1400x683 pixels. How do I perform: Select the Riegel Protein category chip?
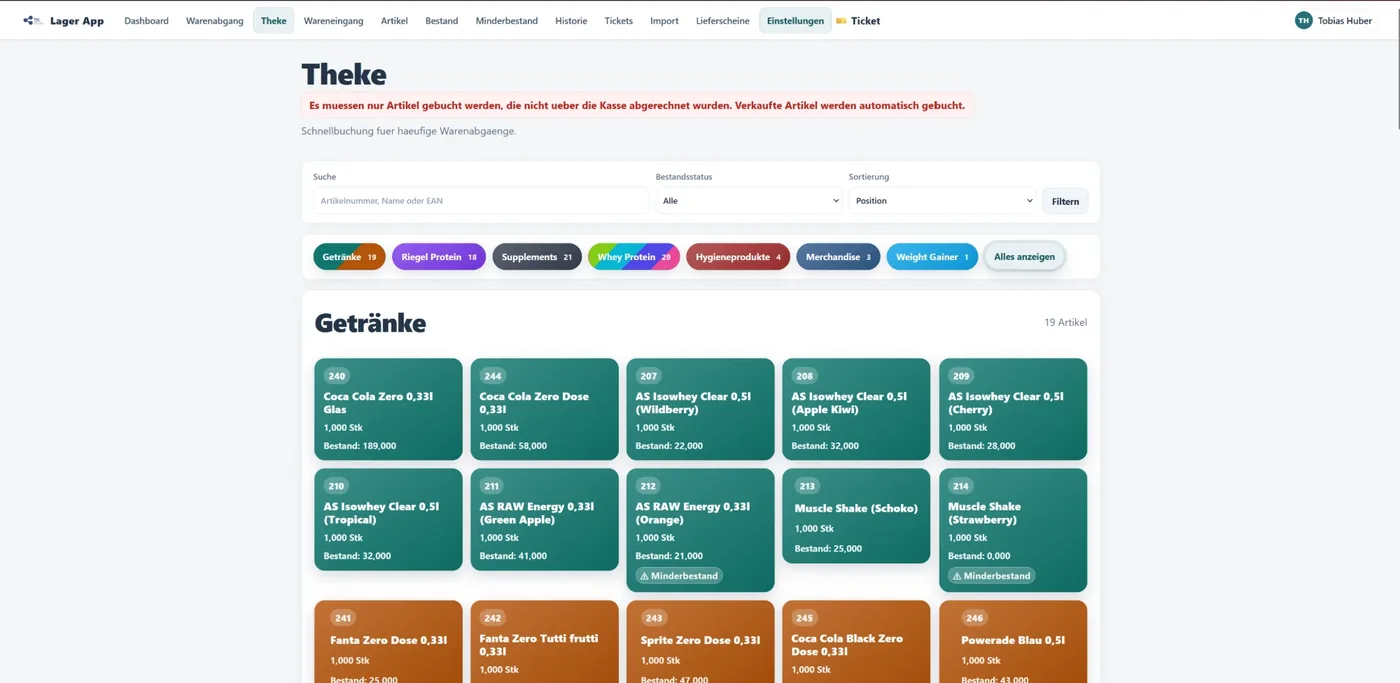439,257
